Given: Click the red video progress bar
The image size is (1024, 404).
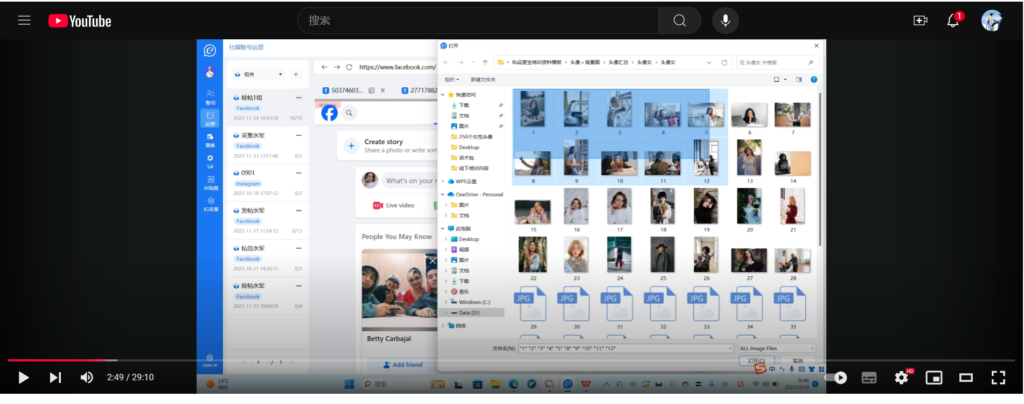Looking at the screenshot, I should coord(60,359).
